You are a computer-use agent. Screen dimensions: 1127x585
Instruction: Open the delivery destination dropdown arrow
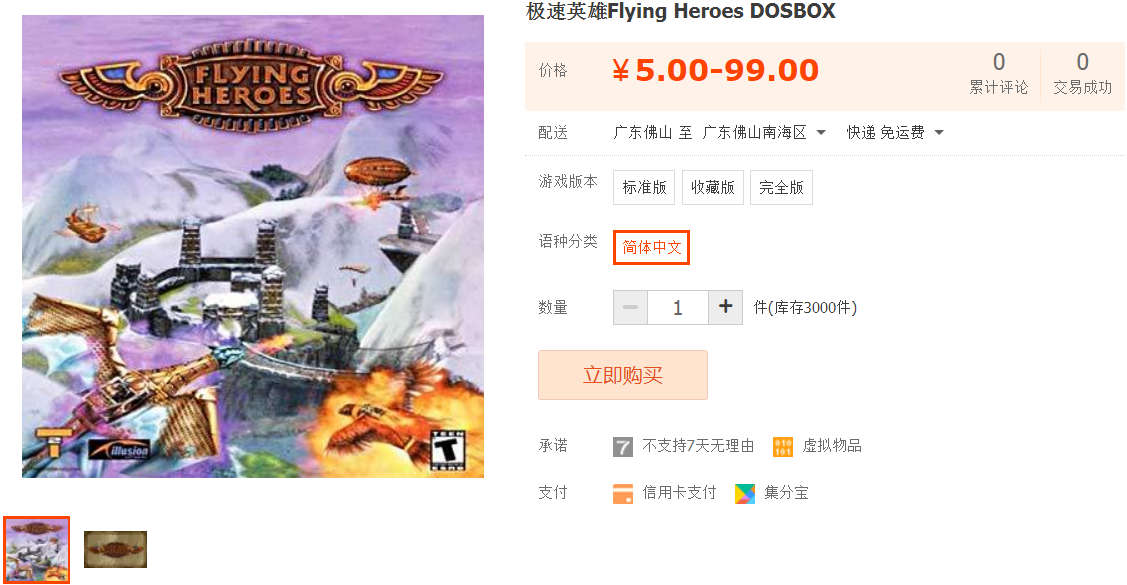tap(821, 133)
